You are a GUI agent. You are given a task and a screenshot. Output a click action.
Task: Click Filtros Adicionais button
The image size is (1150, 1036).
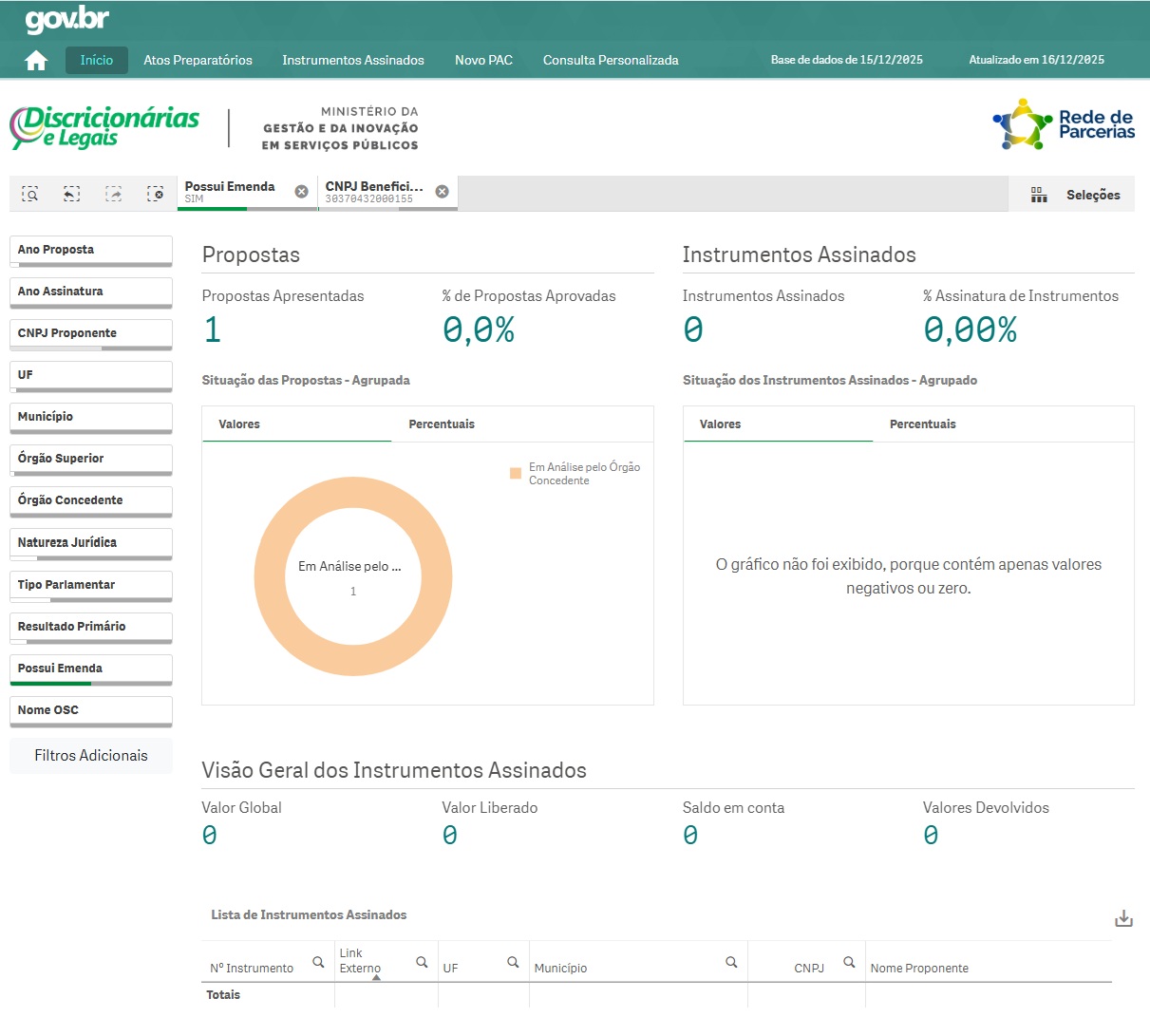click(x=91, y=756)
